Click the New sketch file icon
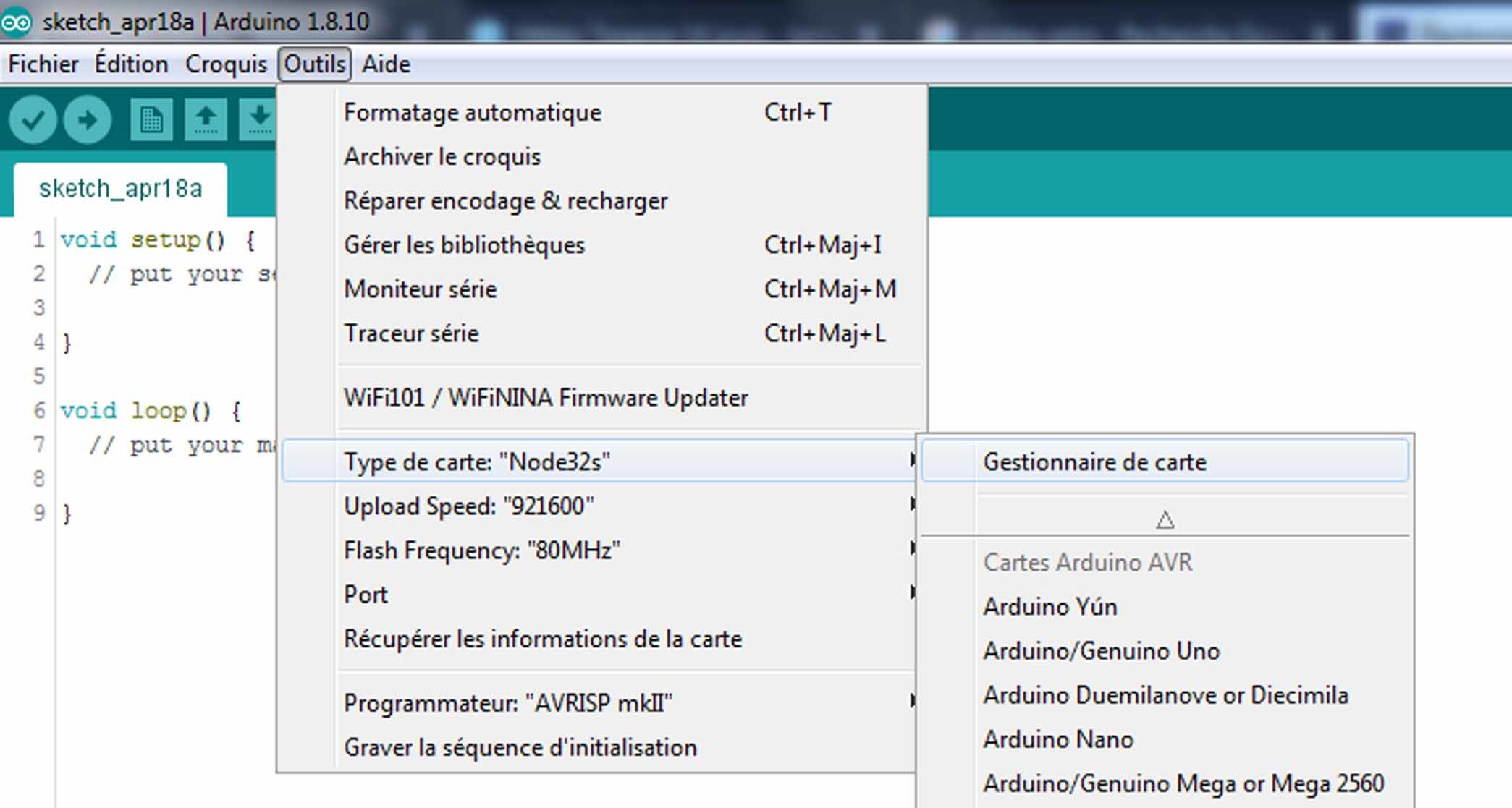This screenshot has height=808, width=1512. pyautogui.click(x=151, y=119)
